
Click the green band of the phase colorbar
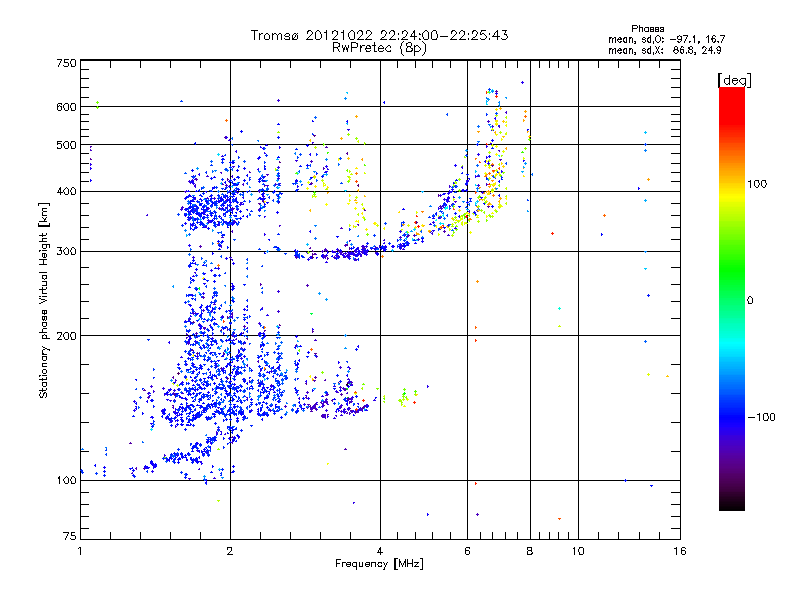click(x=732, y=270)
